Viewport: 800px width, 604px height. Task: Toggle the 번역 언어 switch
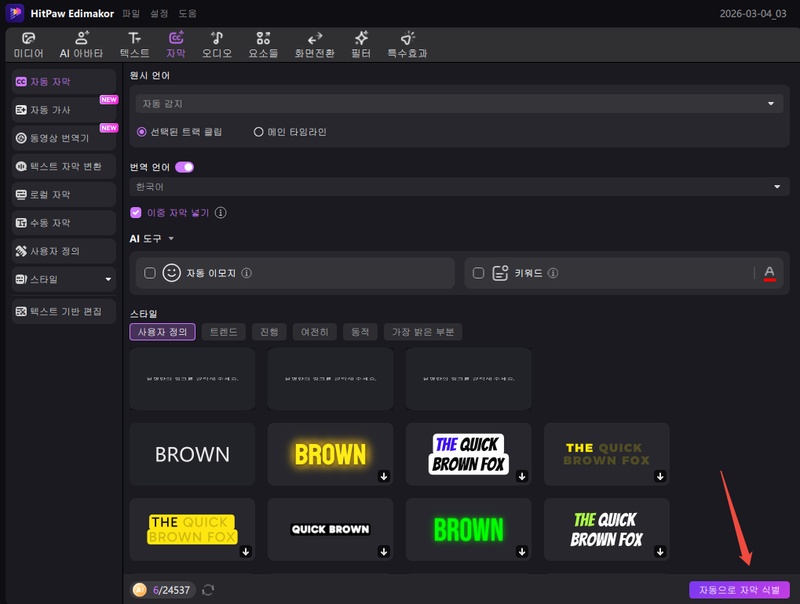(x=184, y=167)
